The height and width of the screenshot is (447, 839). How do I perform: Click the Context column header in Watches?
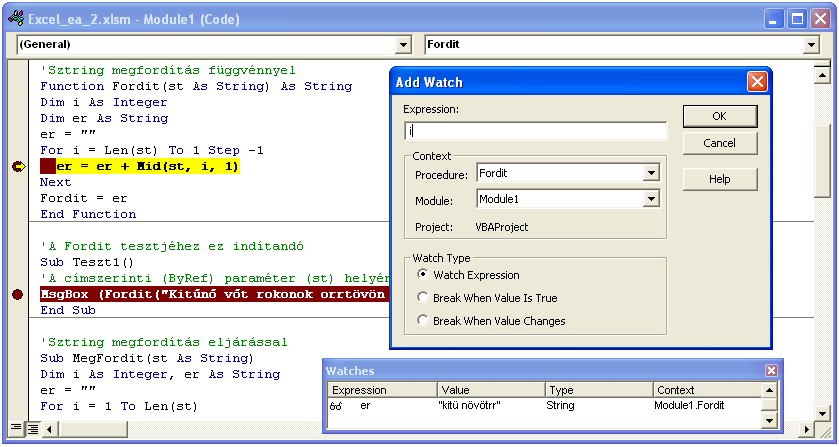tap(707, 390)
